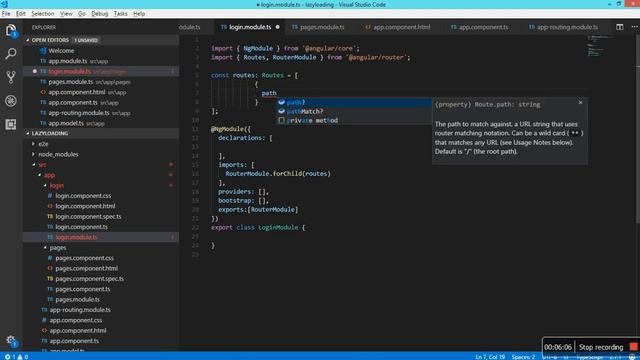Open login.component.ts file
This screenshot has height=360, width=640.
[81, 227]
